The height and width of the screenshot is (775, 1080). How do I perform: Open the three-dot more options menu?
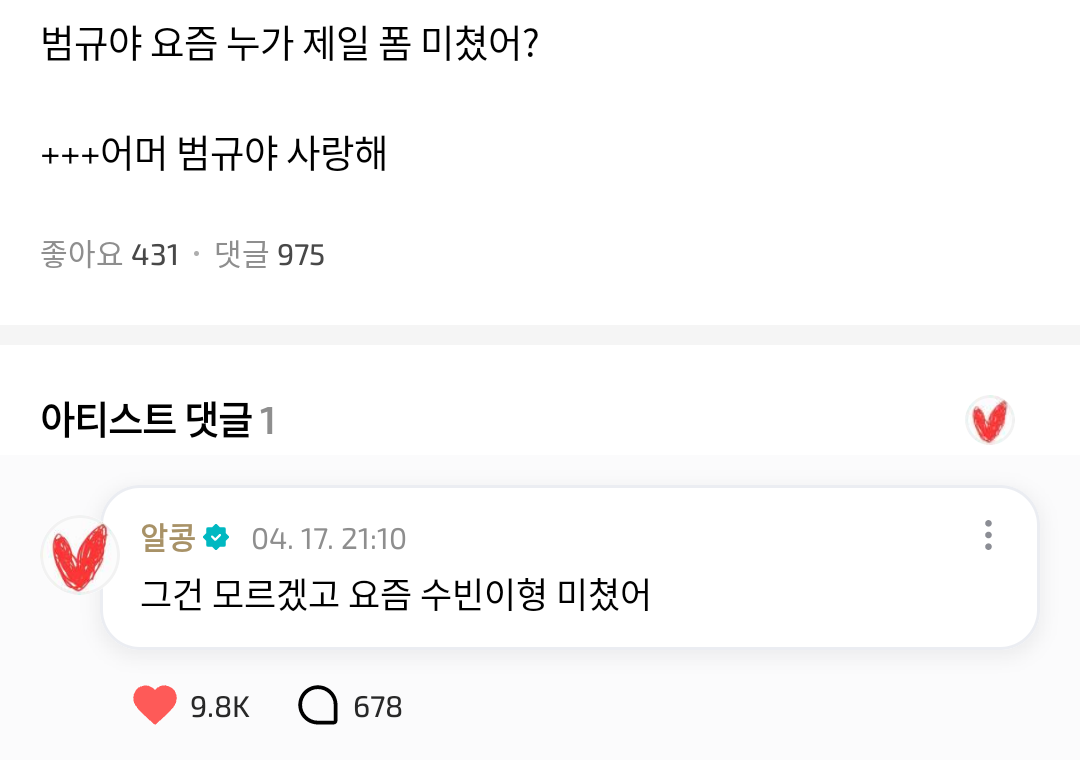pyautogui.click(x=988, y=536)
